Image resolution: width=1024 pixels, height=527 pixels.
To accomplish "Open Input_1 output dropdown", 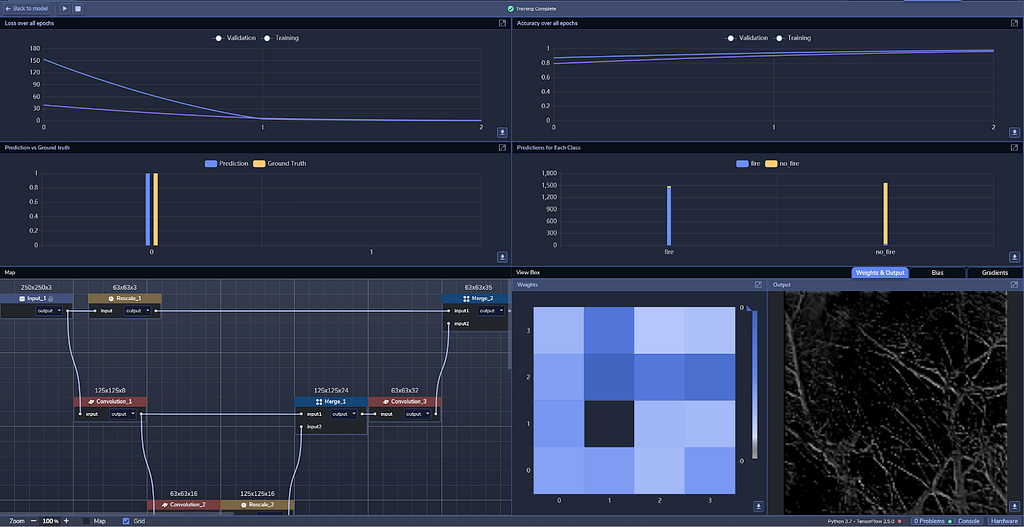I will click(x=50, y=311).
